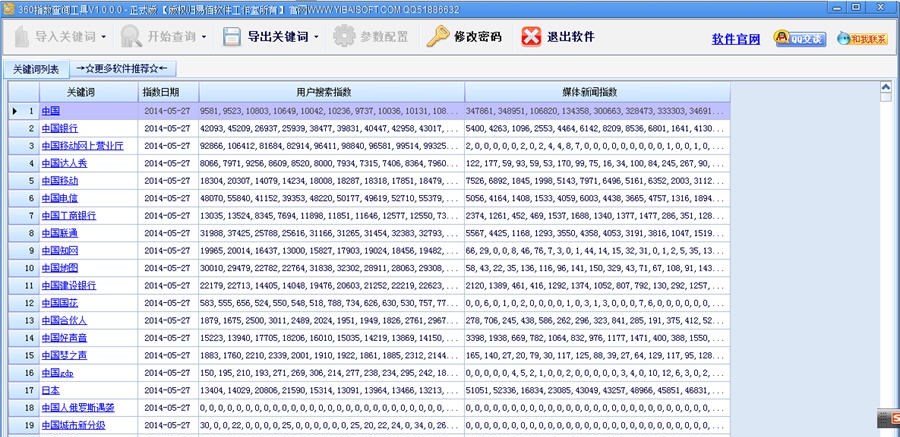This screenshot has height=437, width=900.
Task: Open the 更多软件推荐 tab
Action: coord(123,68)
